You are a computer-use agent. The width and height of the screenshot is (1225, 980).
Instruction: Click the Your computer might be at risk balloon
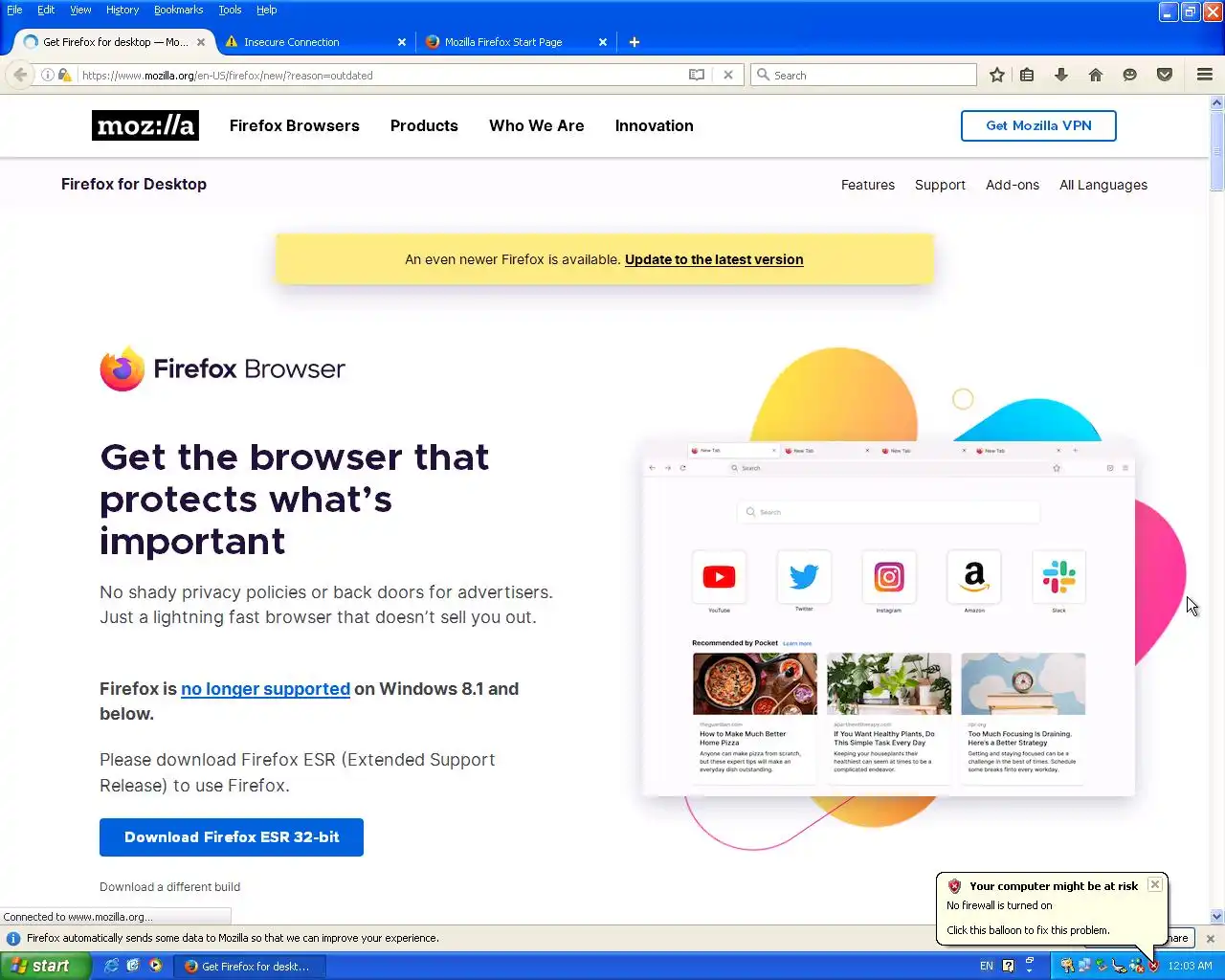1051,907
